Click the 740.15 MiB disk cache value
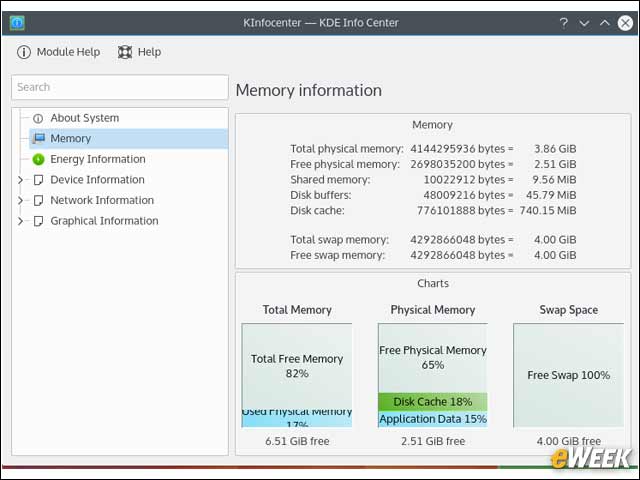The width and height of the screenshot is (640, 480). pyautogui.click(x=548, y=211)
